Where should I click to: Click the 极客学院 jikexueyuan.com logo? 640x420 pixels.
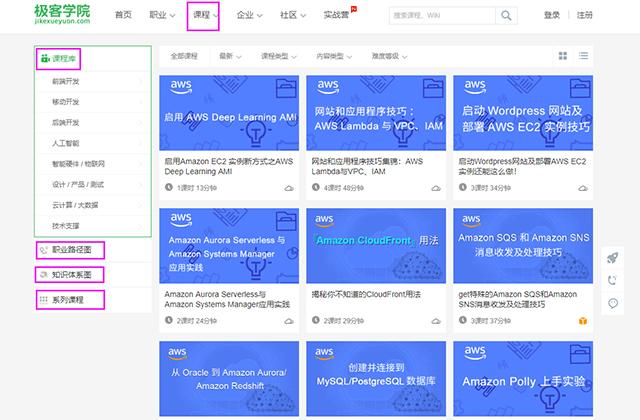[x=62, y=14]
